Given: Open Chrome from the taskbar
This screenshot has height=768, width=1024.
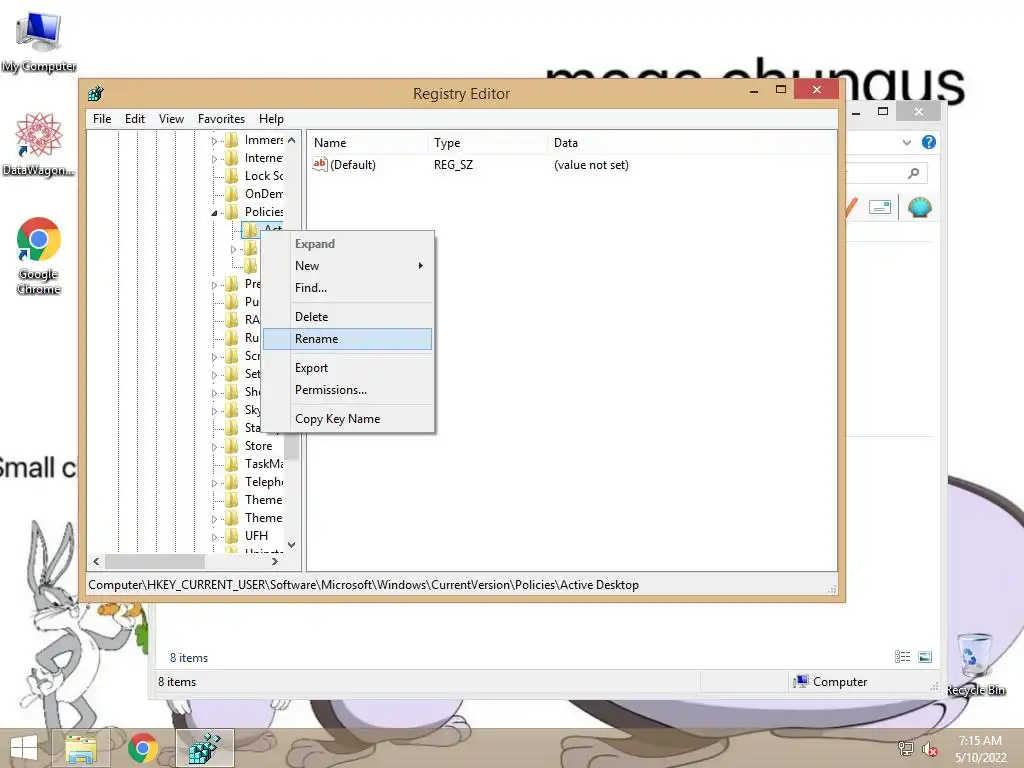Looking at the screenshot, I should click(143, 748).
